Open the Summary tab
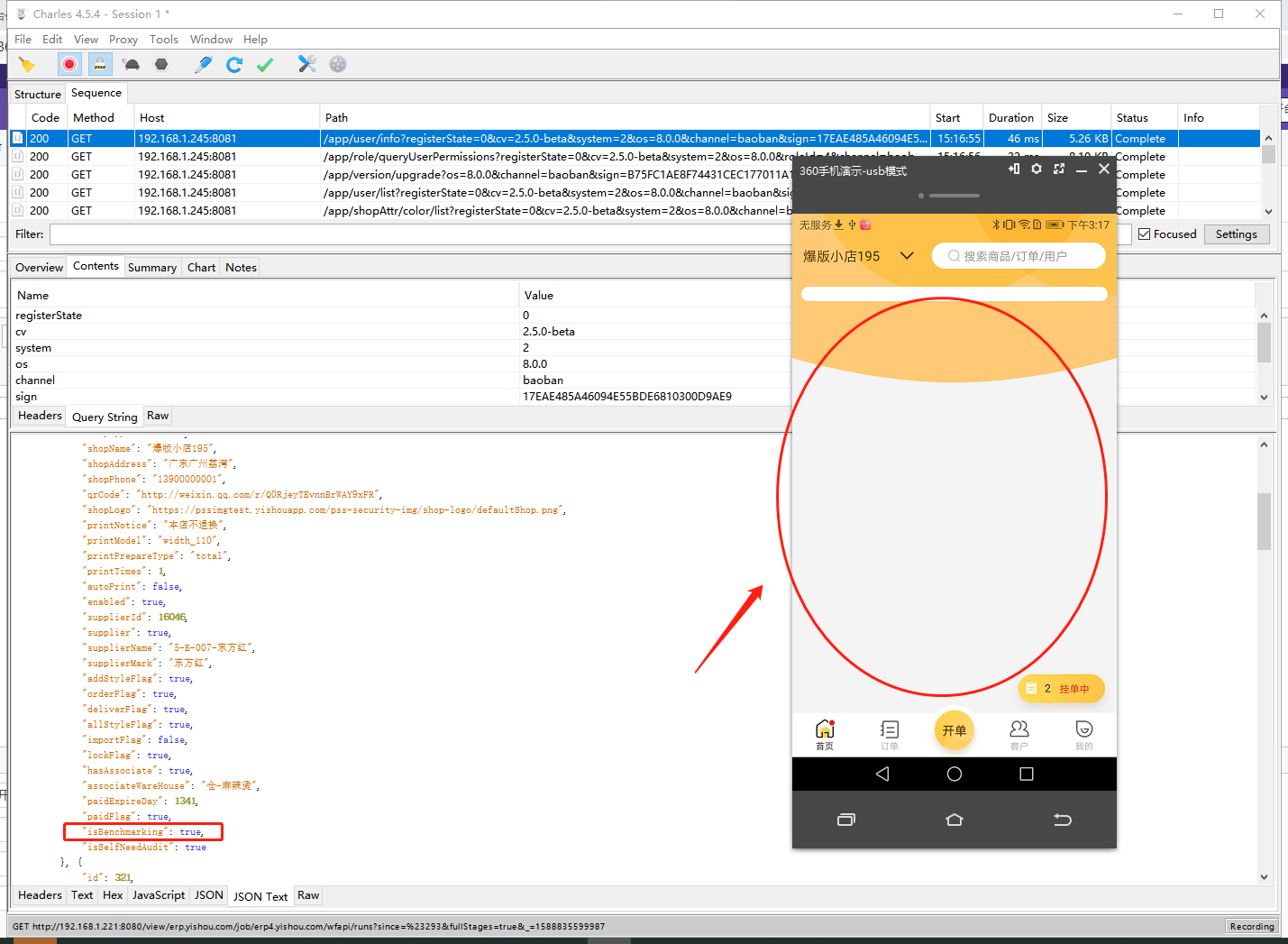1288x944 pixels. [152, 268]
